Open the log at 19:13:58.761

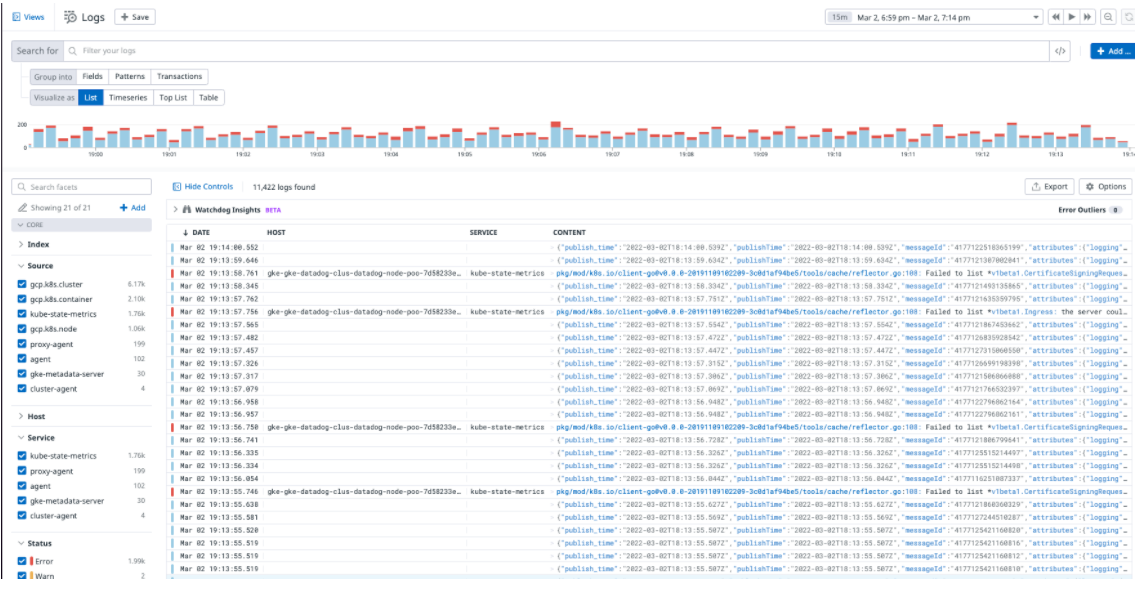(x=650, y=274)
